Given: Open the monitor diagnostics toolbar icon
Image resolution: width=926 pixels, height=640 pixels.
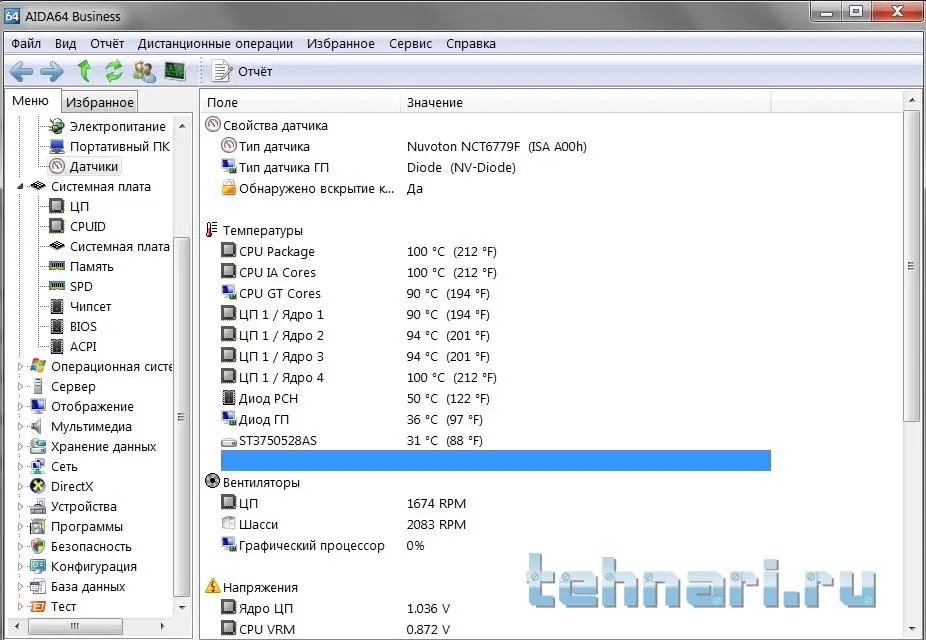Looking at the screenshot, I should [175, 71].
